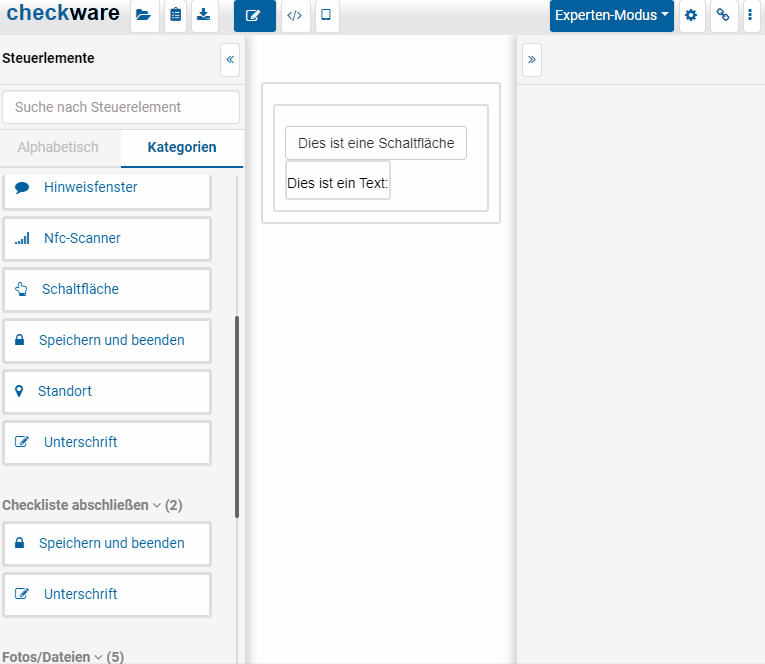Click the 'Dies ist eine Schaltfläche' button
Viewport: 765px width, 664px height.
pos(375,143)
